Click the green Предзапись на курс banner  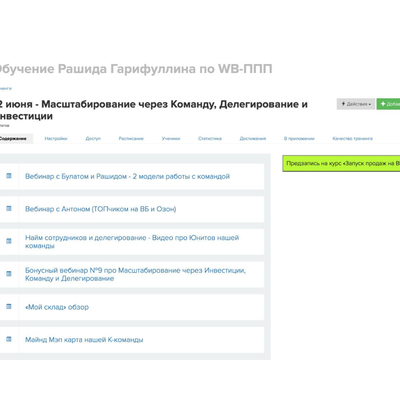tap(341, 163)
